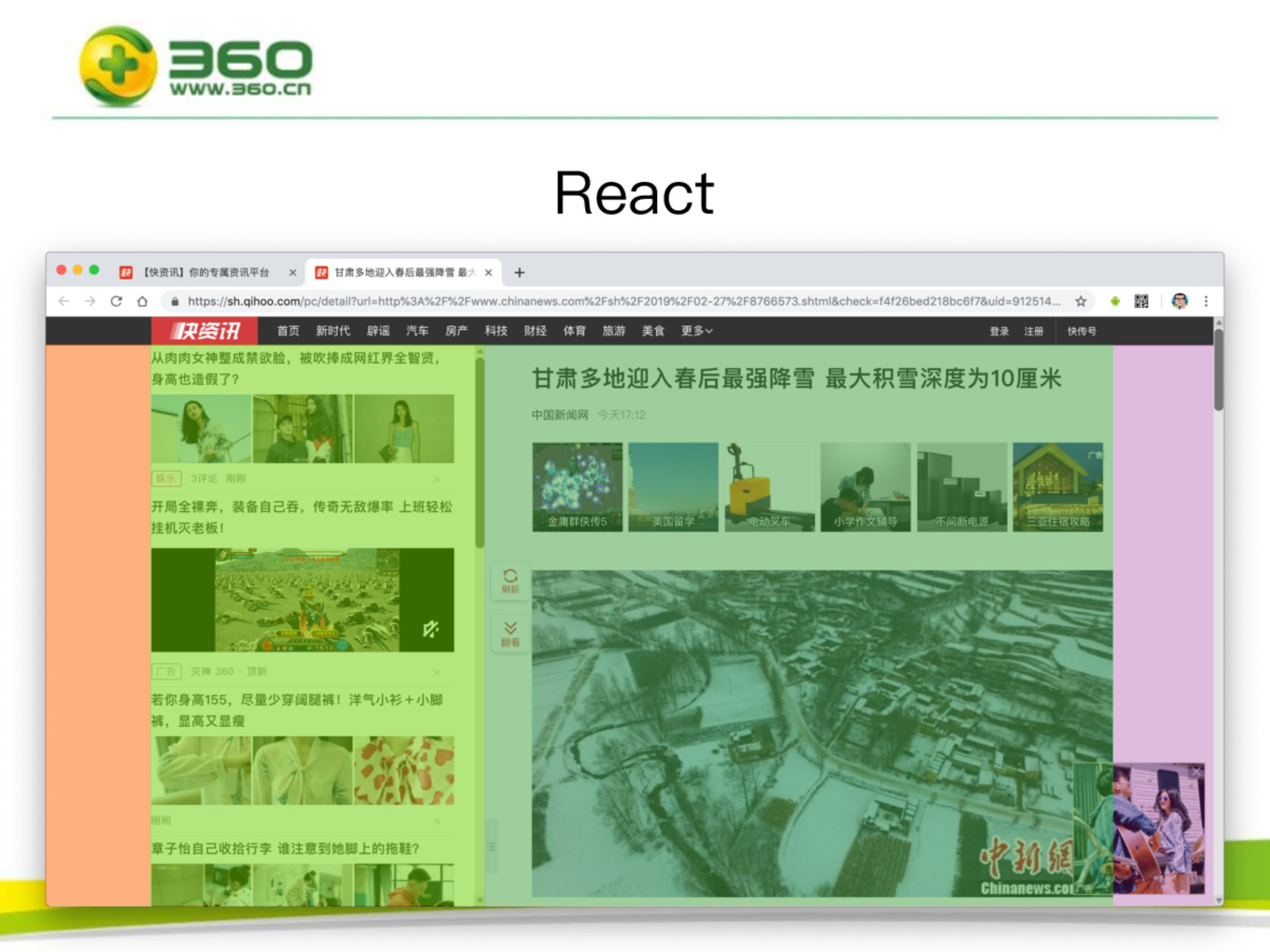Click the browser reload icon
The height and width of the screenshot is (952, 1270).
pyautogui.click(x=116, y=301)
